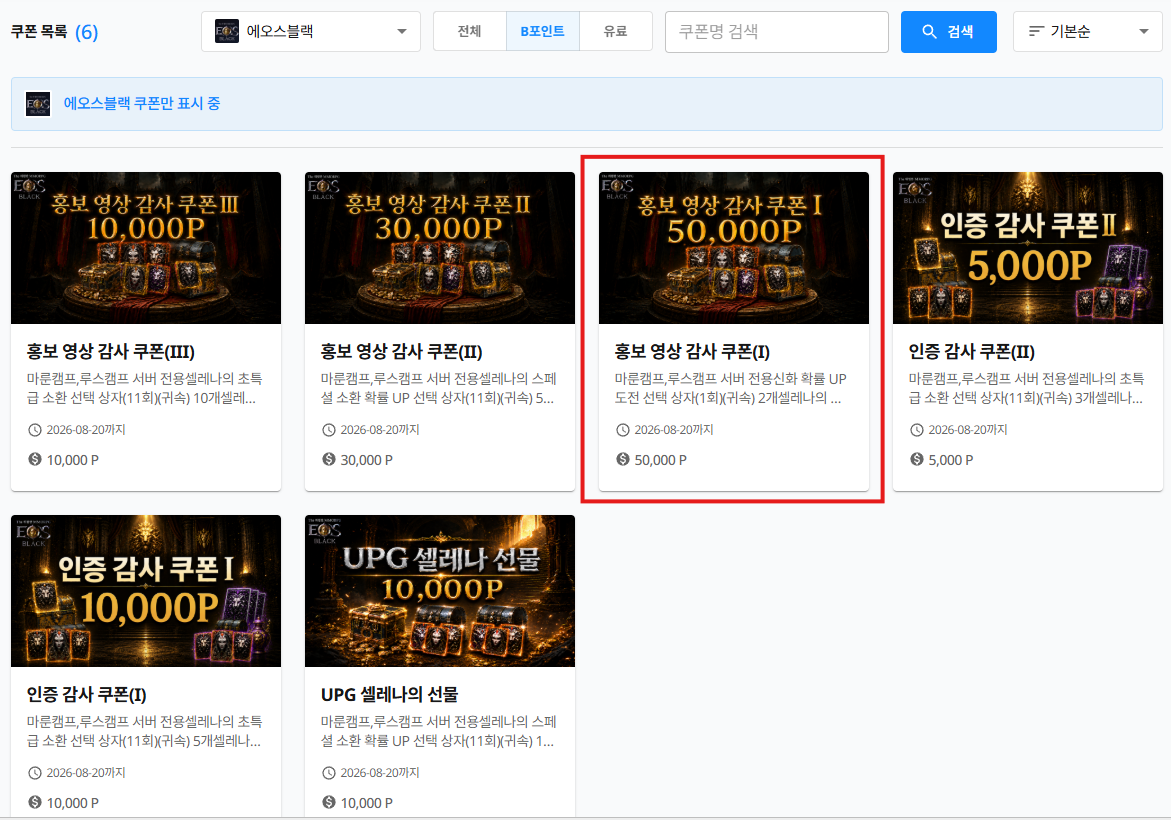Click the magnifier icon in 검색 button

(x=929, y=31)
